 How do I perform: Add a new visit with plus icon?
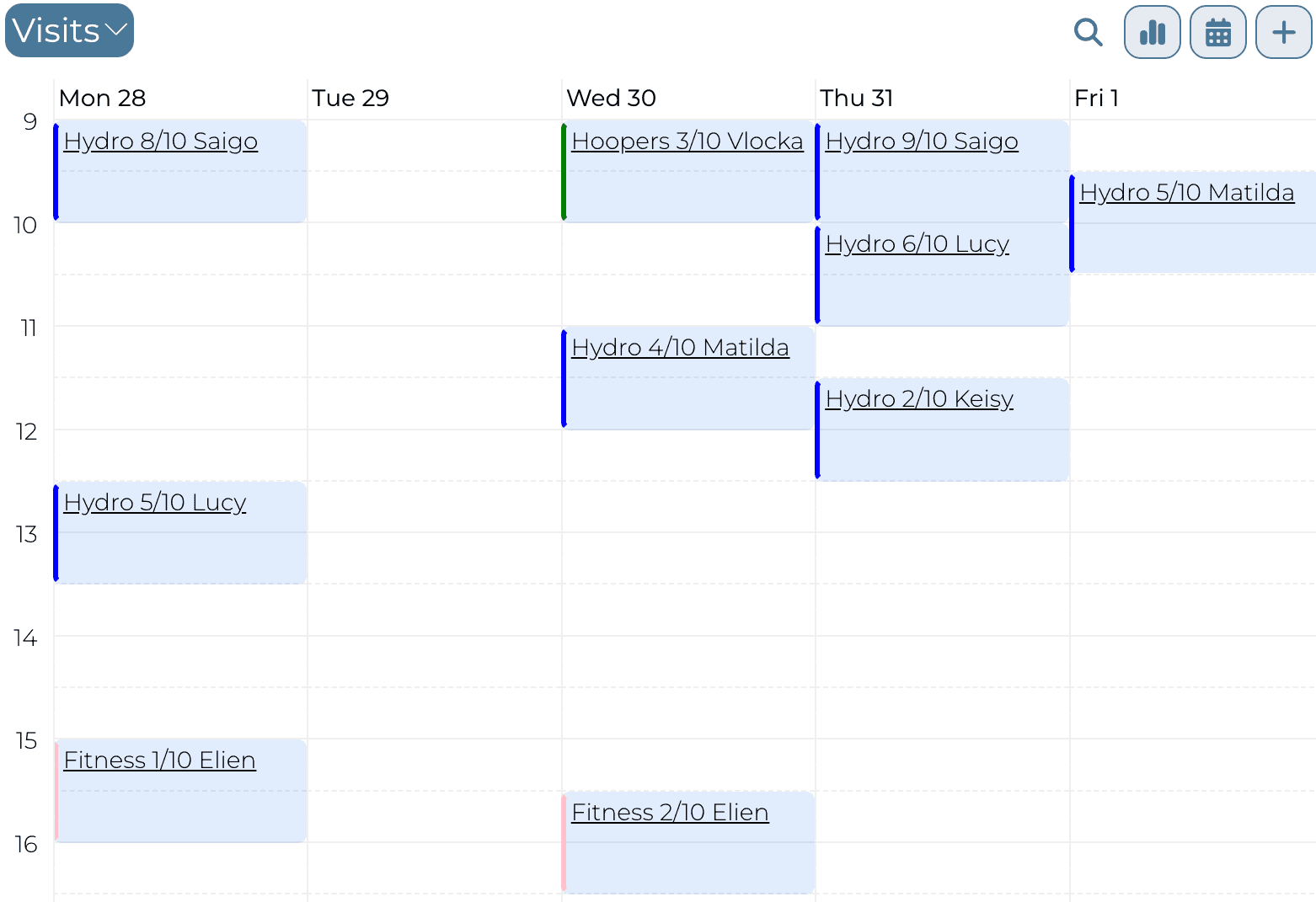tap(1283, 32)
